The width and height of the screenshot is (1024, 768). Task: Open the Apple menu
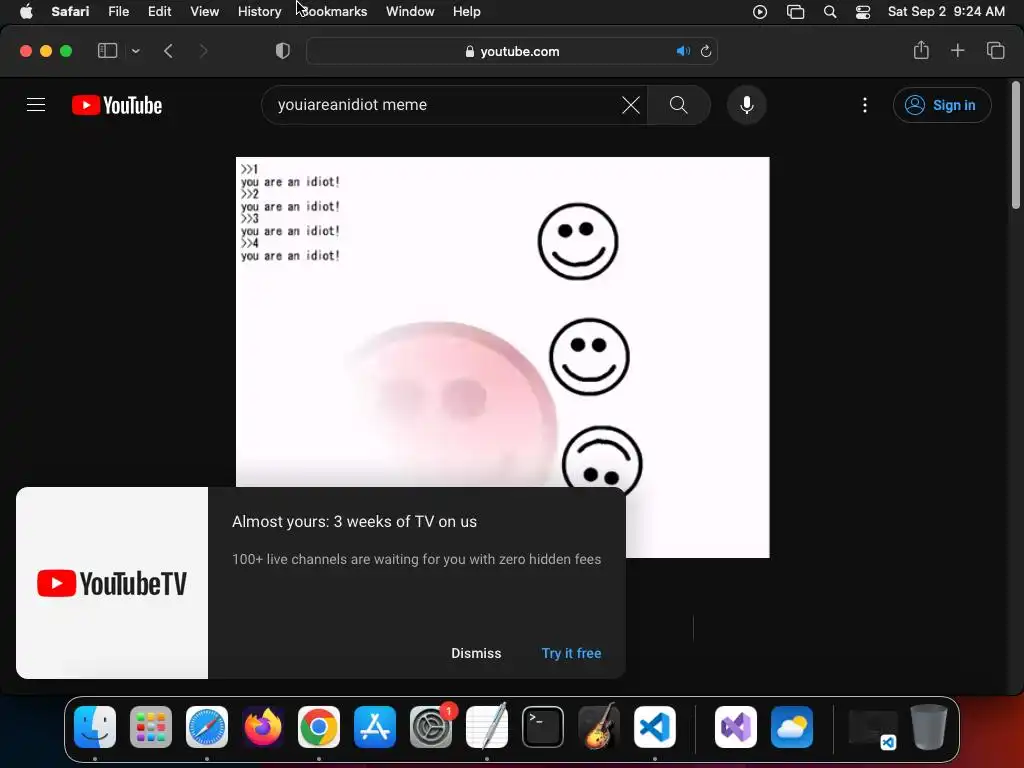(26, 12)
